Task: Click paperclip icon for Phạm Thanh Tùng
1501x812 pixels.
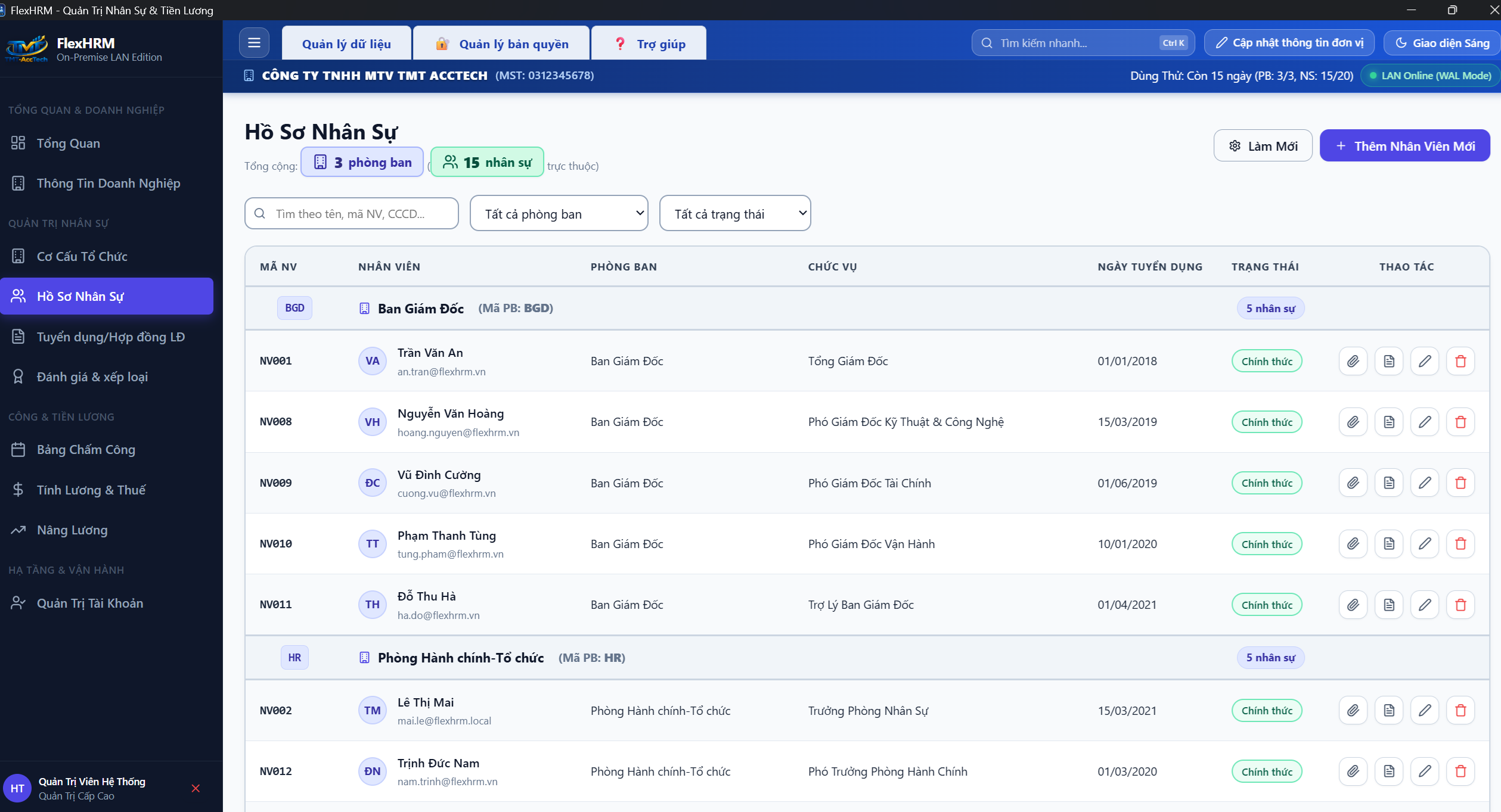Action: 1353,544
